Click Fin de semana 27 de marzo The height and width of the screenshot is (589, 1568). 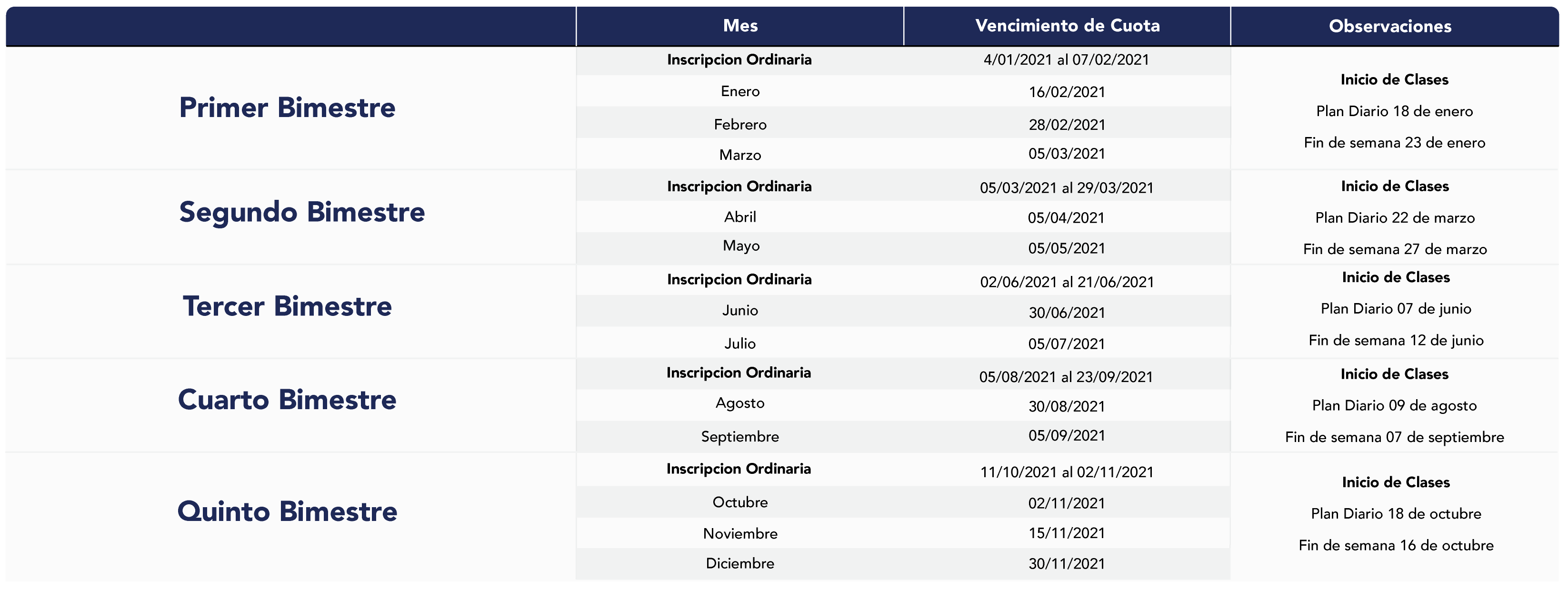coord(1395,249)
